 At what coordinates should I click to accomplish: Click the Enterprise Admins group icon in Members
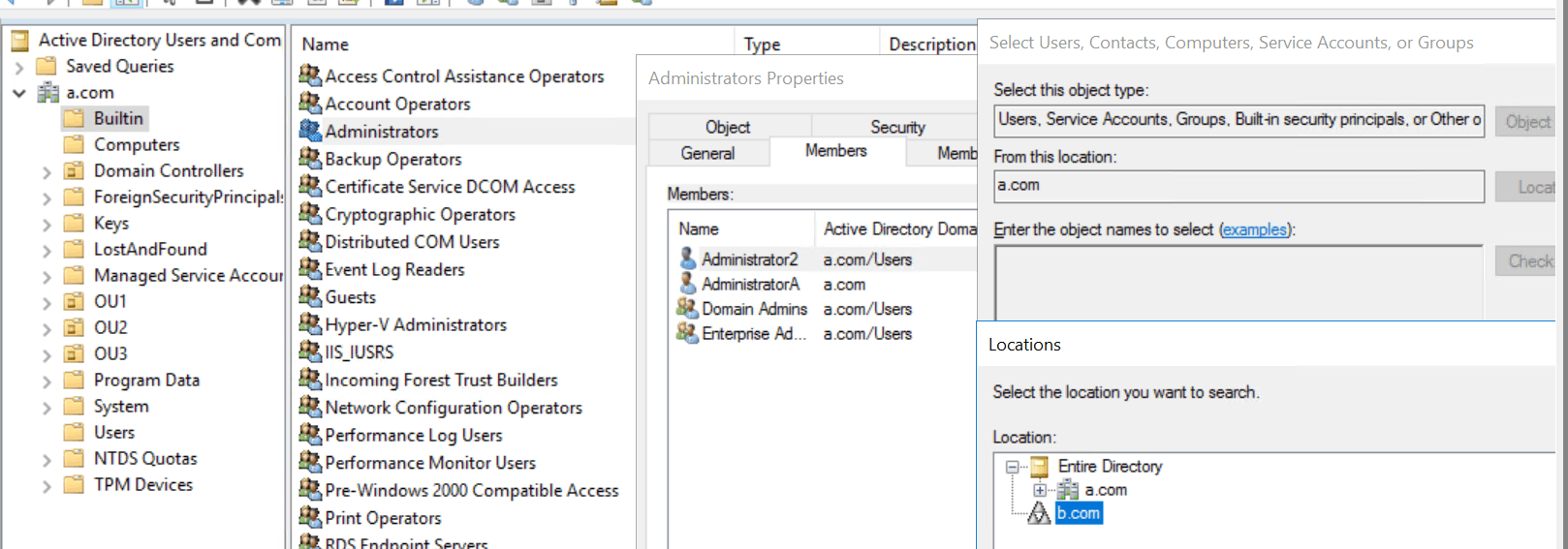(x=687, y=333)
